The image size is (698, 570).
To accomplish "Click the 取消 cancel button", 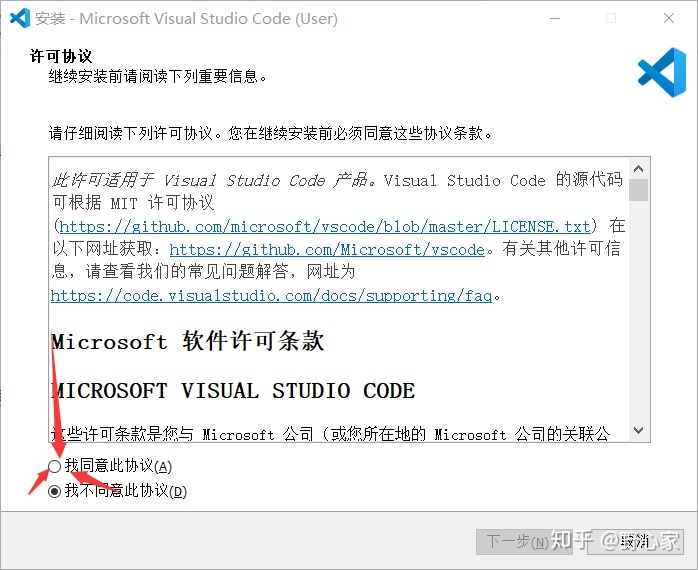I will point(635,542).
